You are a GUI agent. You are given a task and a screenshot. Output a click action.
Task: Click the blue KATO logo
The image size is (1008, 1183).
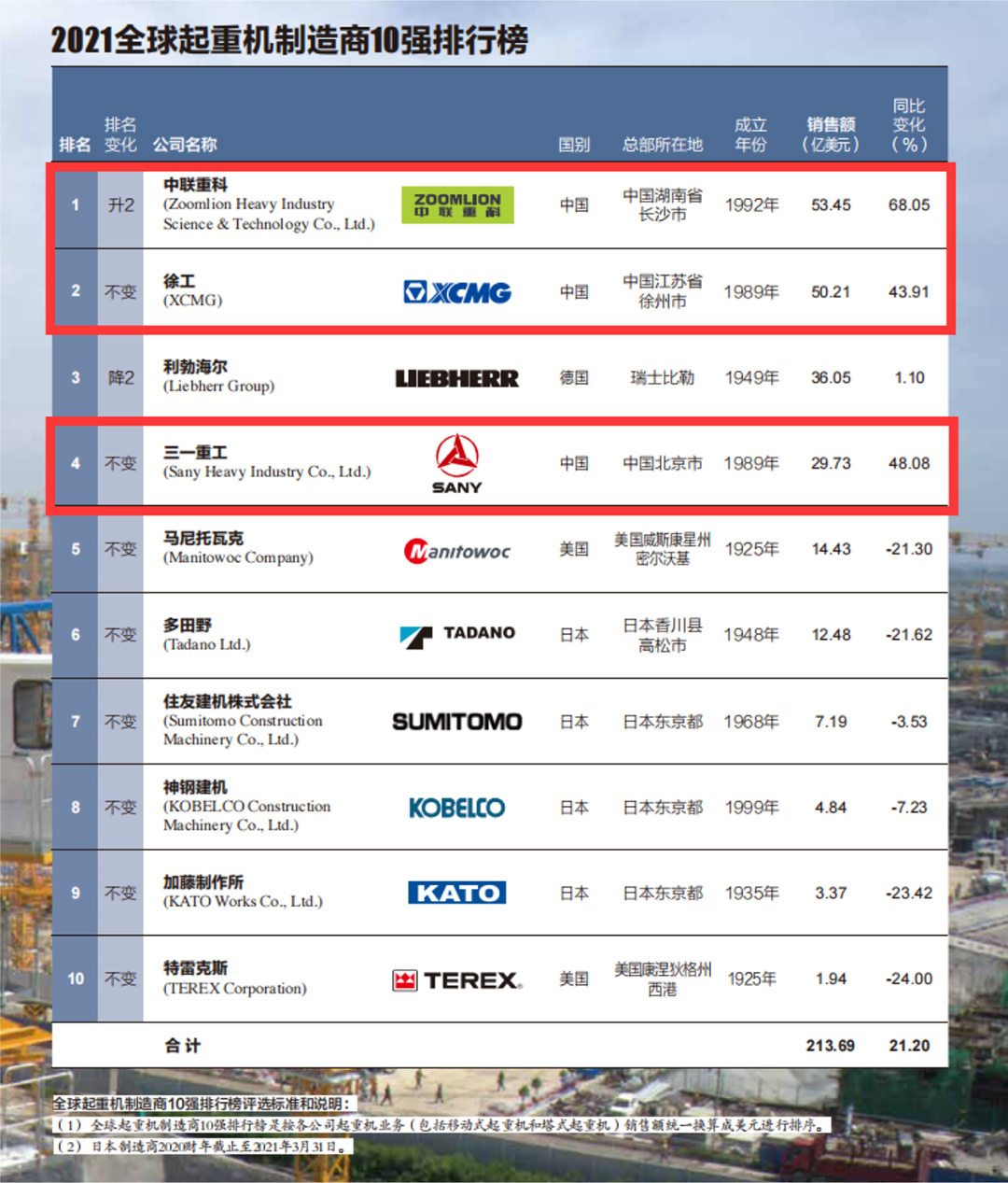[x=457, y=894]
